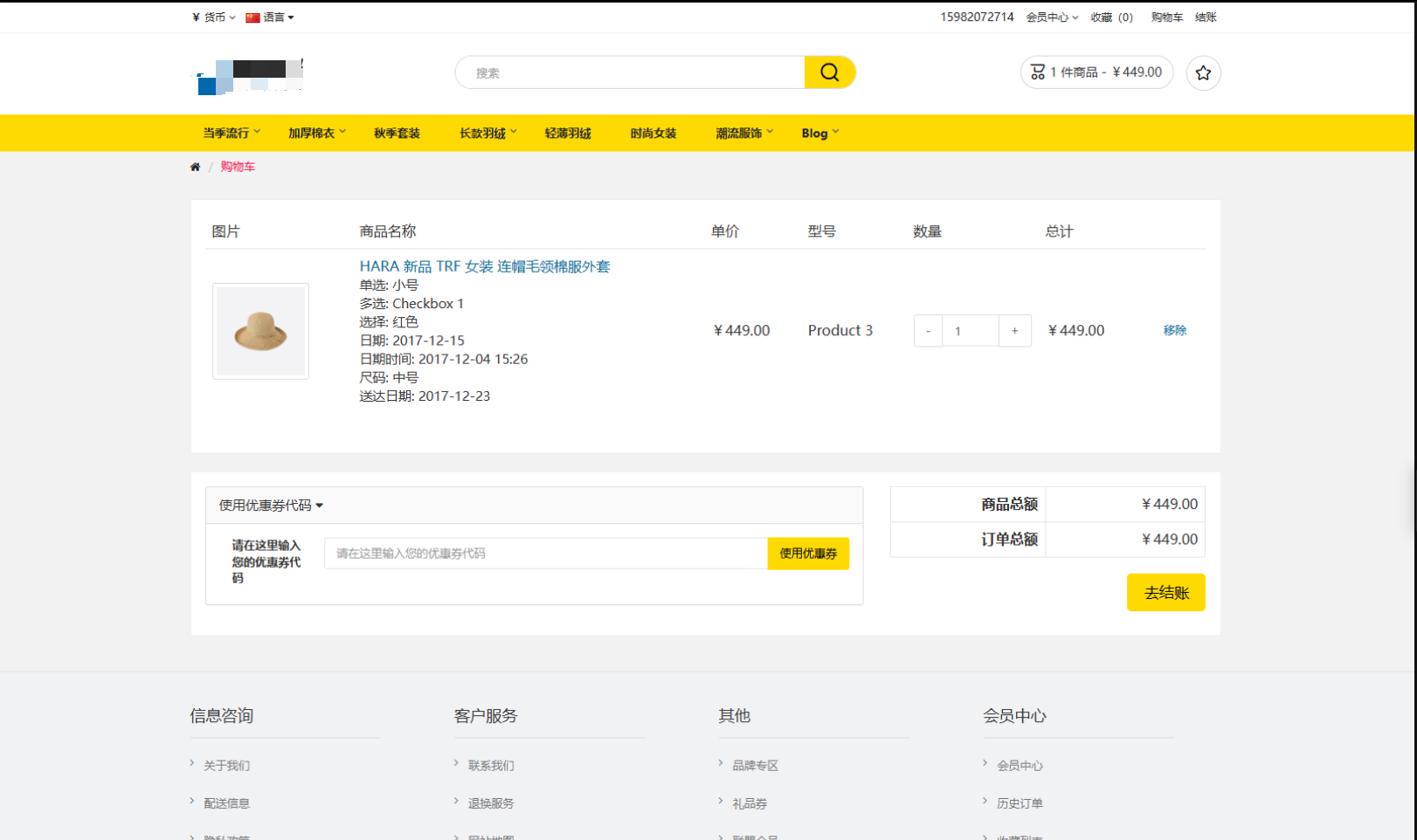Open the 语言 language dropdown
This screenshot has width=1417, height=840.
[x=270, y=17]
